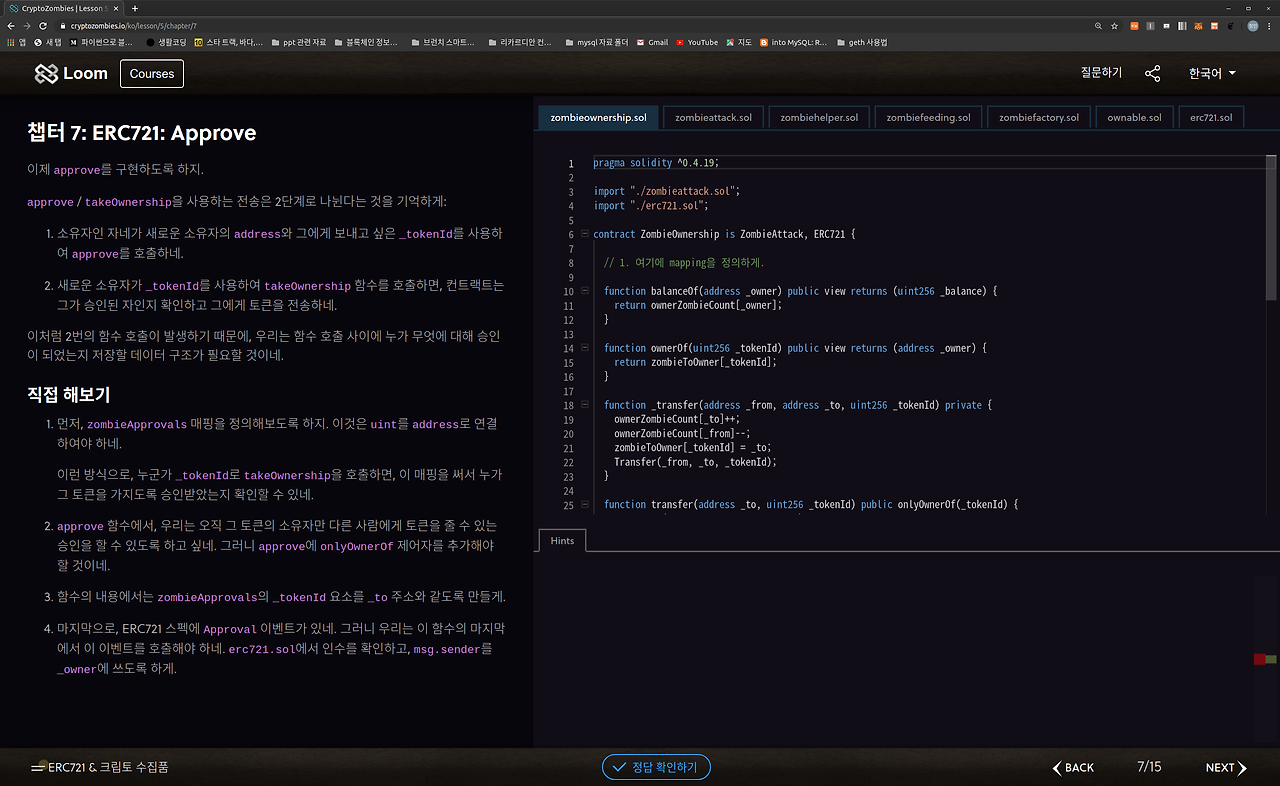Go to next chapter with NEXT

(1226, 767)
